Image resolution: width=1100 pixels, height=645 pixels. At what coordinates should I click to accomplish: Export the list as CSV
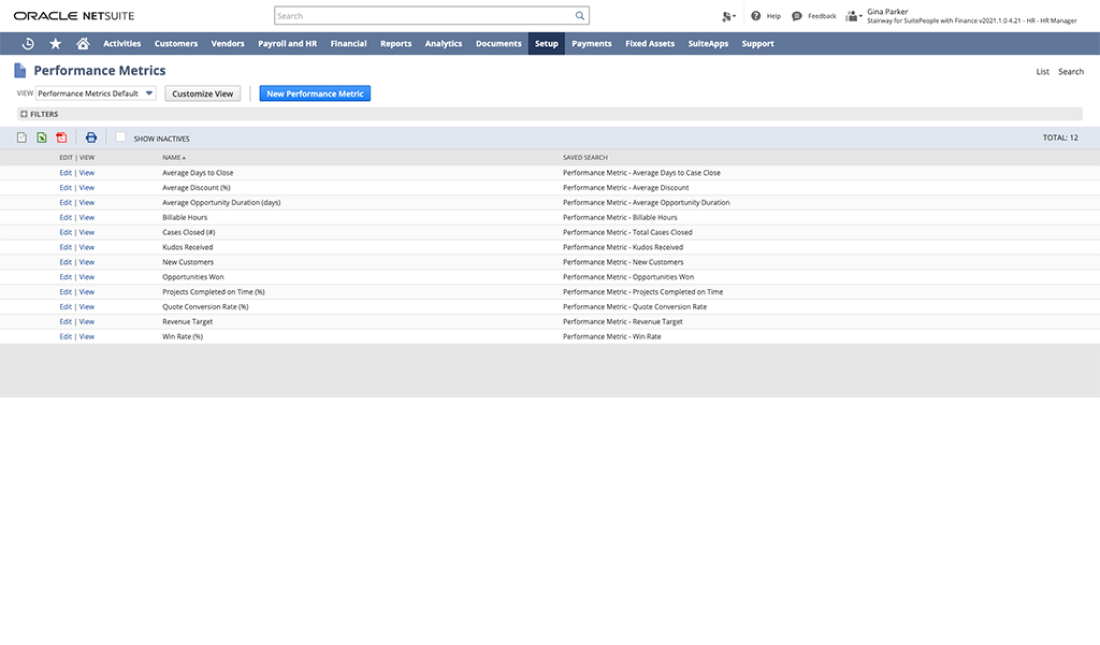22,138
